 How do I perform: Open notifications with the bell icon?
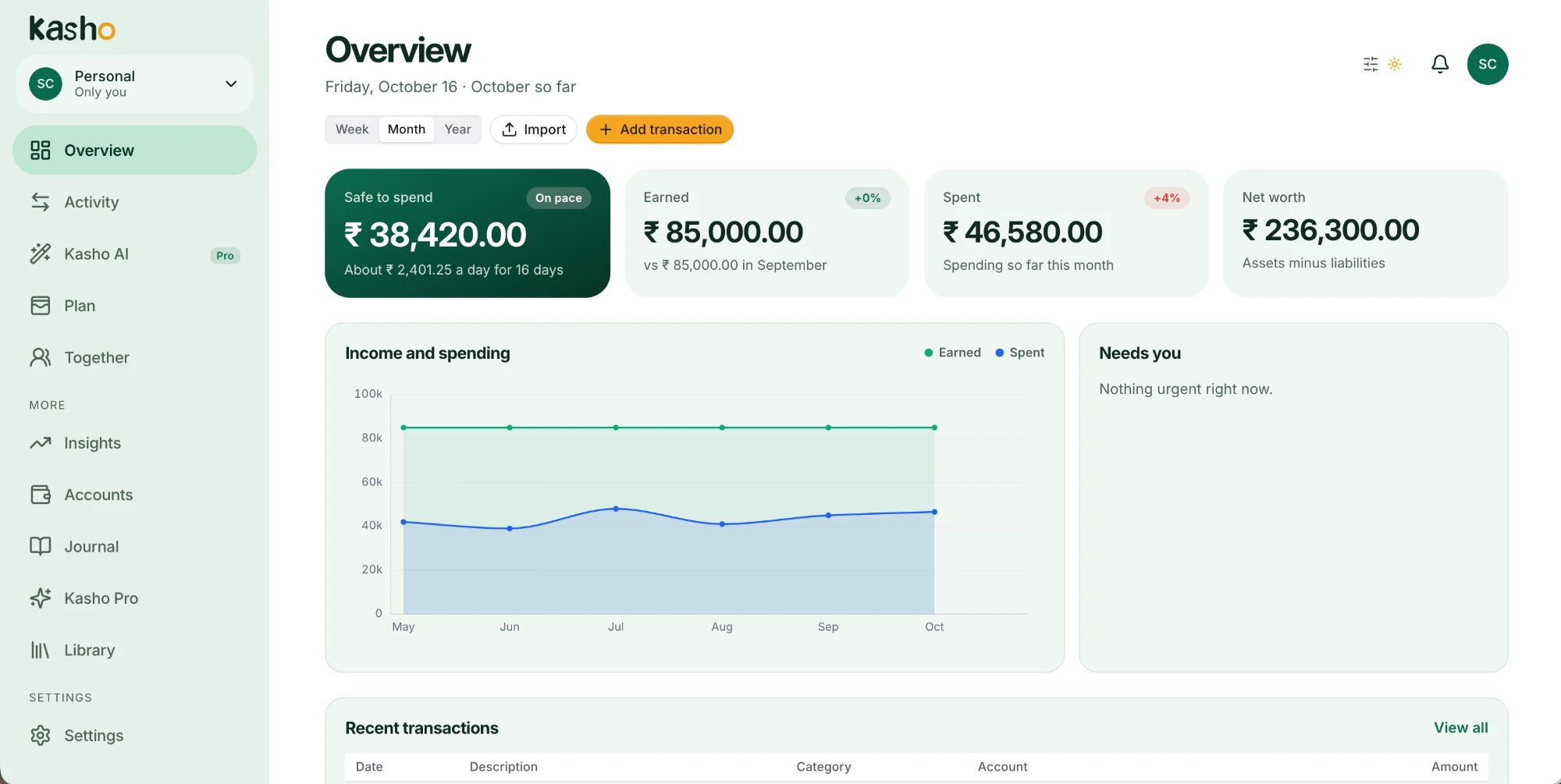coord(1440,64)
